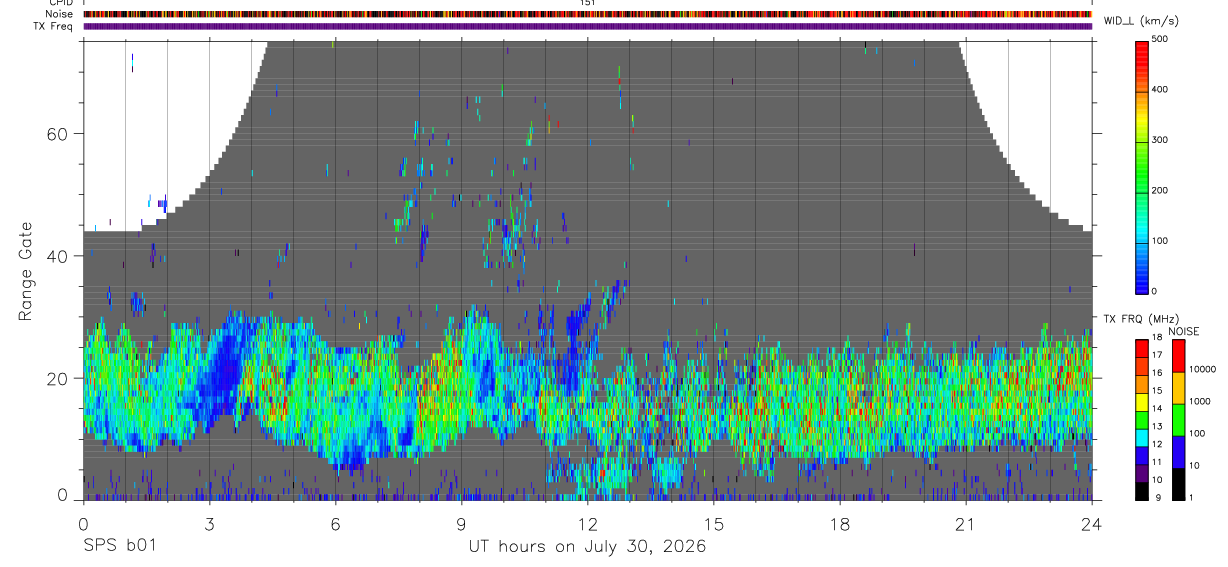Screen dimensions: 1228x567
Task: Click the 6 hour tick label on the time axis
Action: [335, 524]
